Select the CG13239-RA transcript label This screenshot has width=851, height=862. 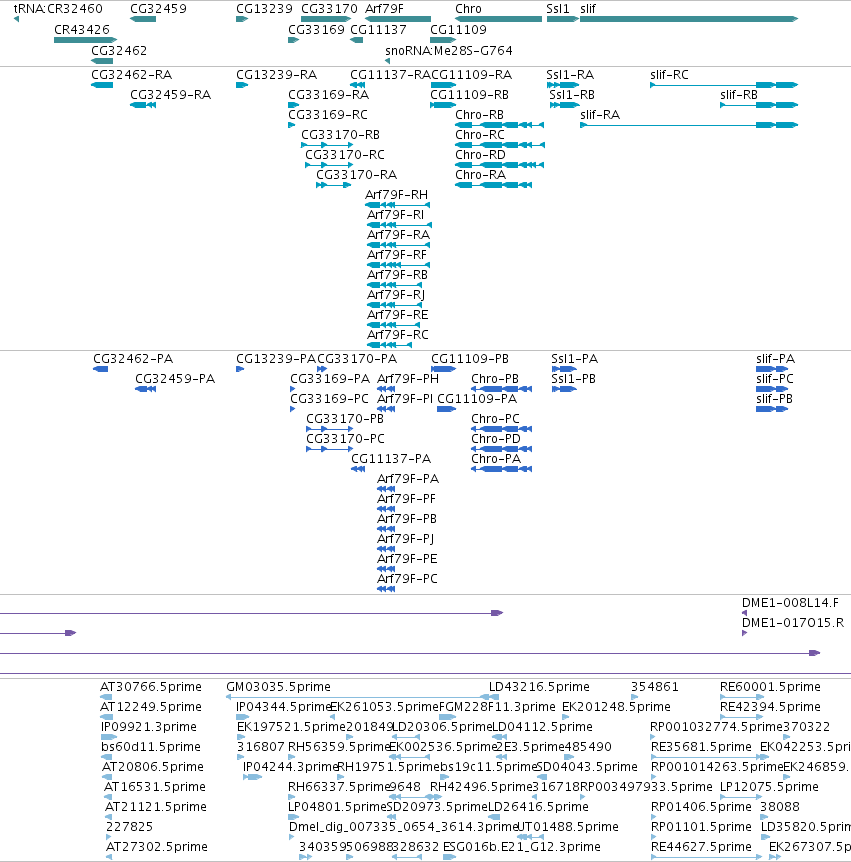[277, 75]
